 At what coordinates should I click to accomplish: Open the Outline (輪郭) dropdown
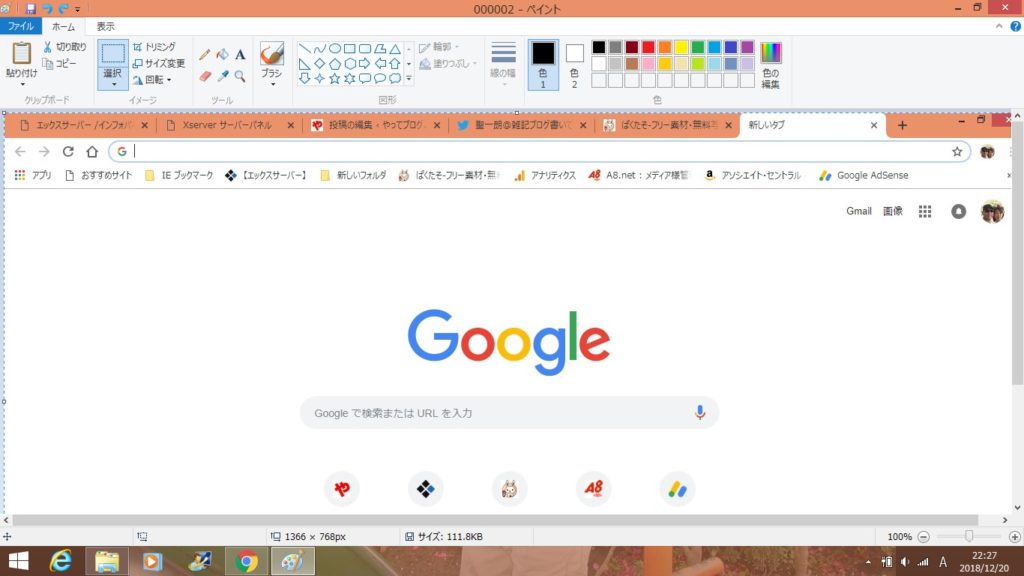tap(439, 47)
